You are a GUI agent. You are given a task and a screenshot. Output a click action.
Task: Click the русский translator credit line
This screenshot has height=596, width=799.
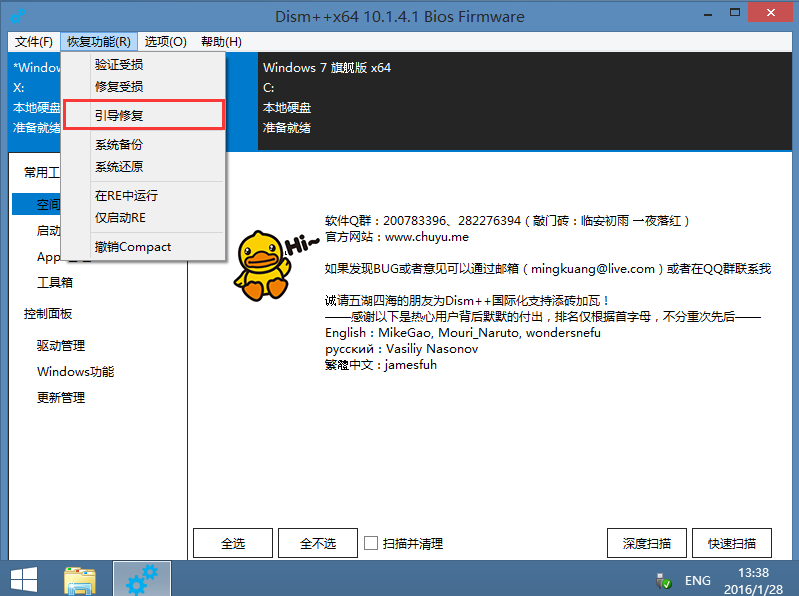(402, 349)
